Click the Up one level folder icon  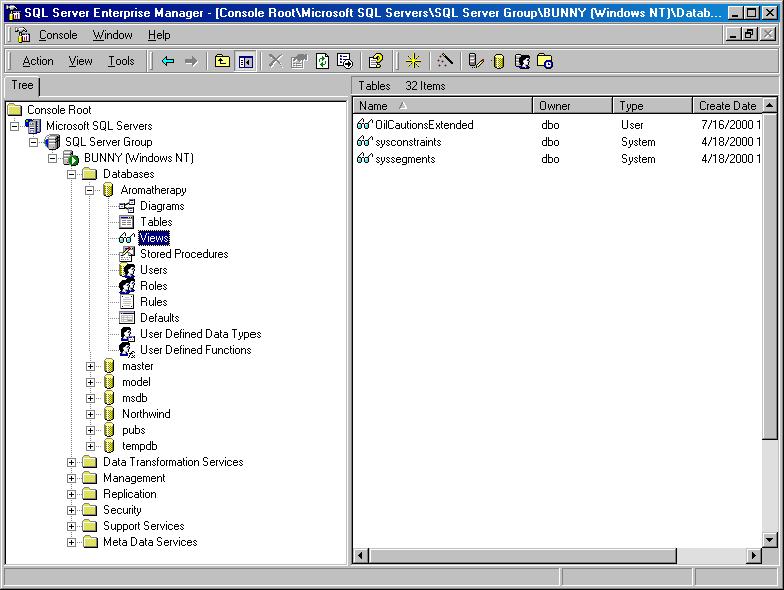tap(222, 62)
